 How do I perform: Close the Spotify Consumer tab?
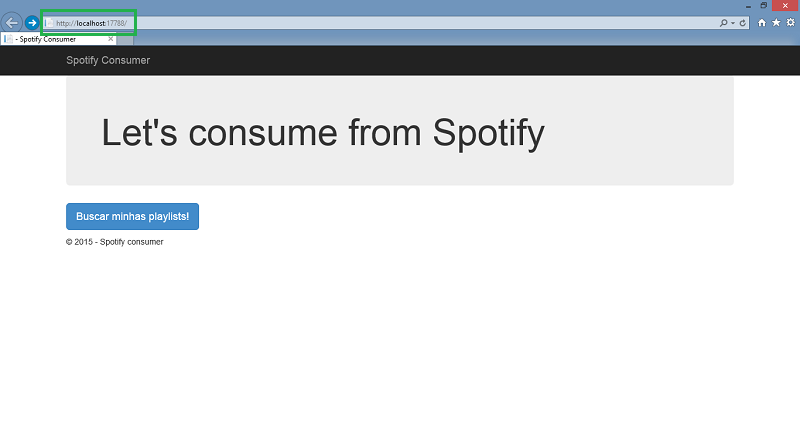[111, 39]
